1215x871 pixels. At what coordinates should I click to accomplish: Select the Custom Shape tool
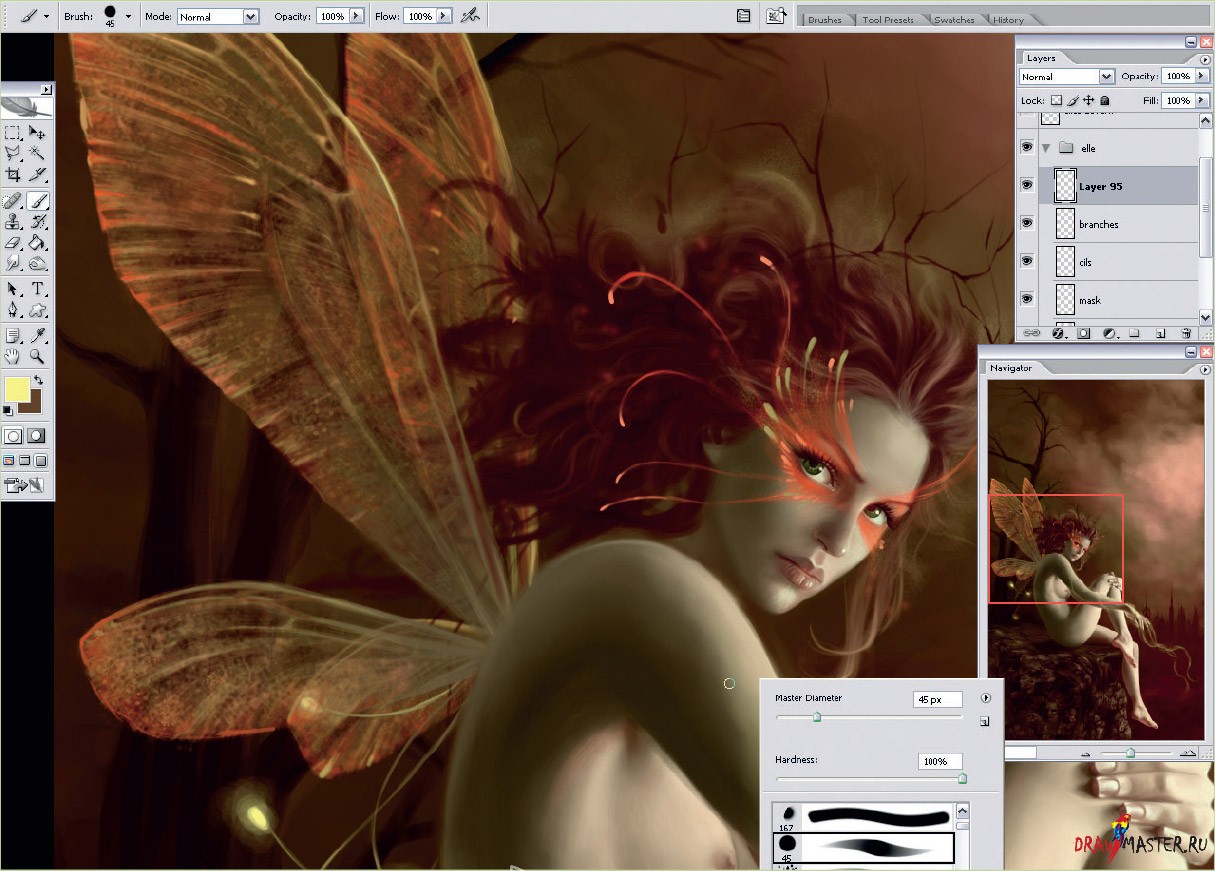pyautogui.click(x=38, y=310)
